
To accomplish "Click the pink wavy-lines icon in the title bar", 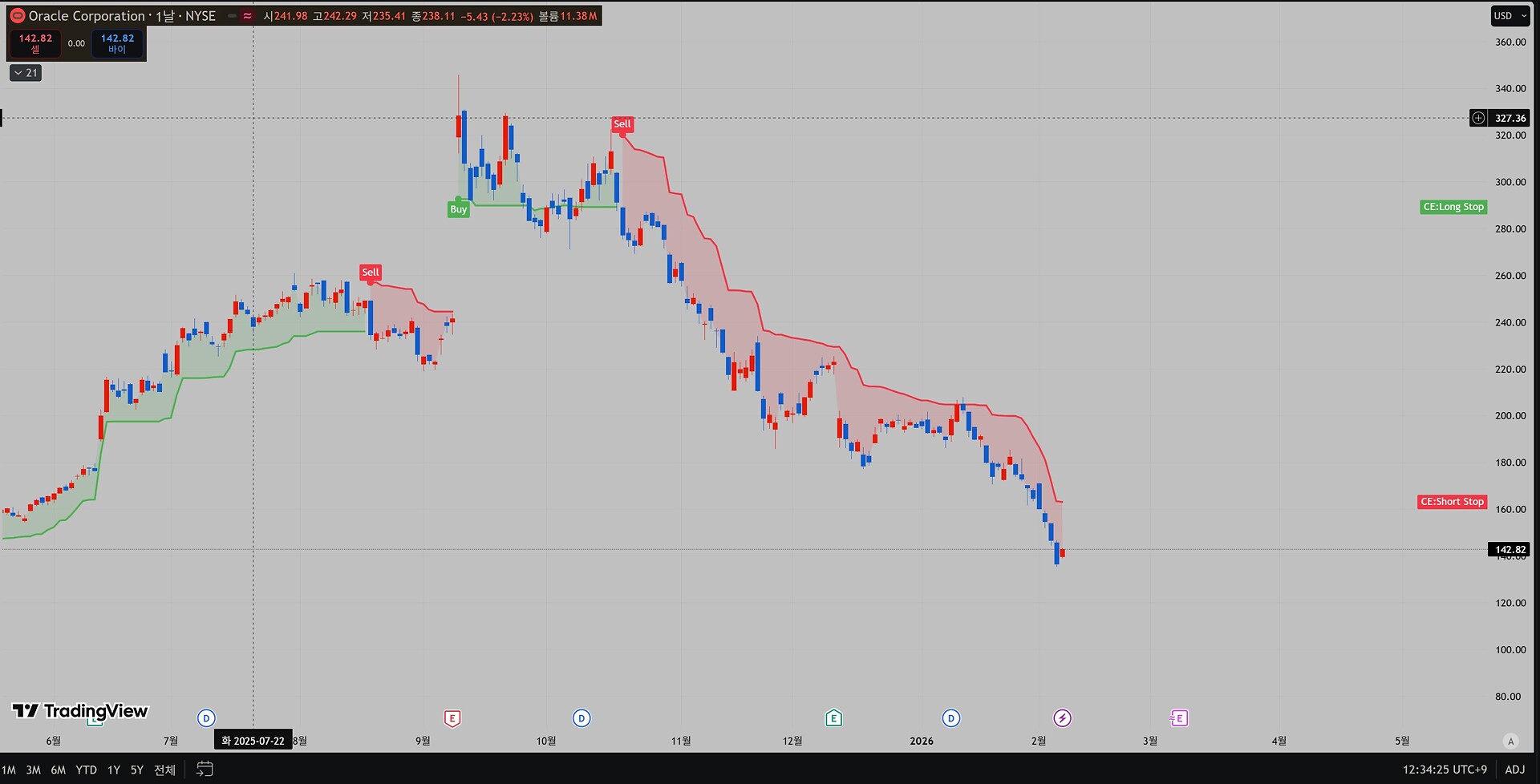I will point(247,16).
